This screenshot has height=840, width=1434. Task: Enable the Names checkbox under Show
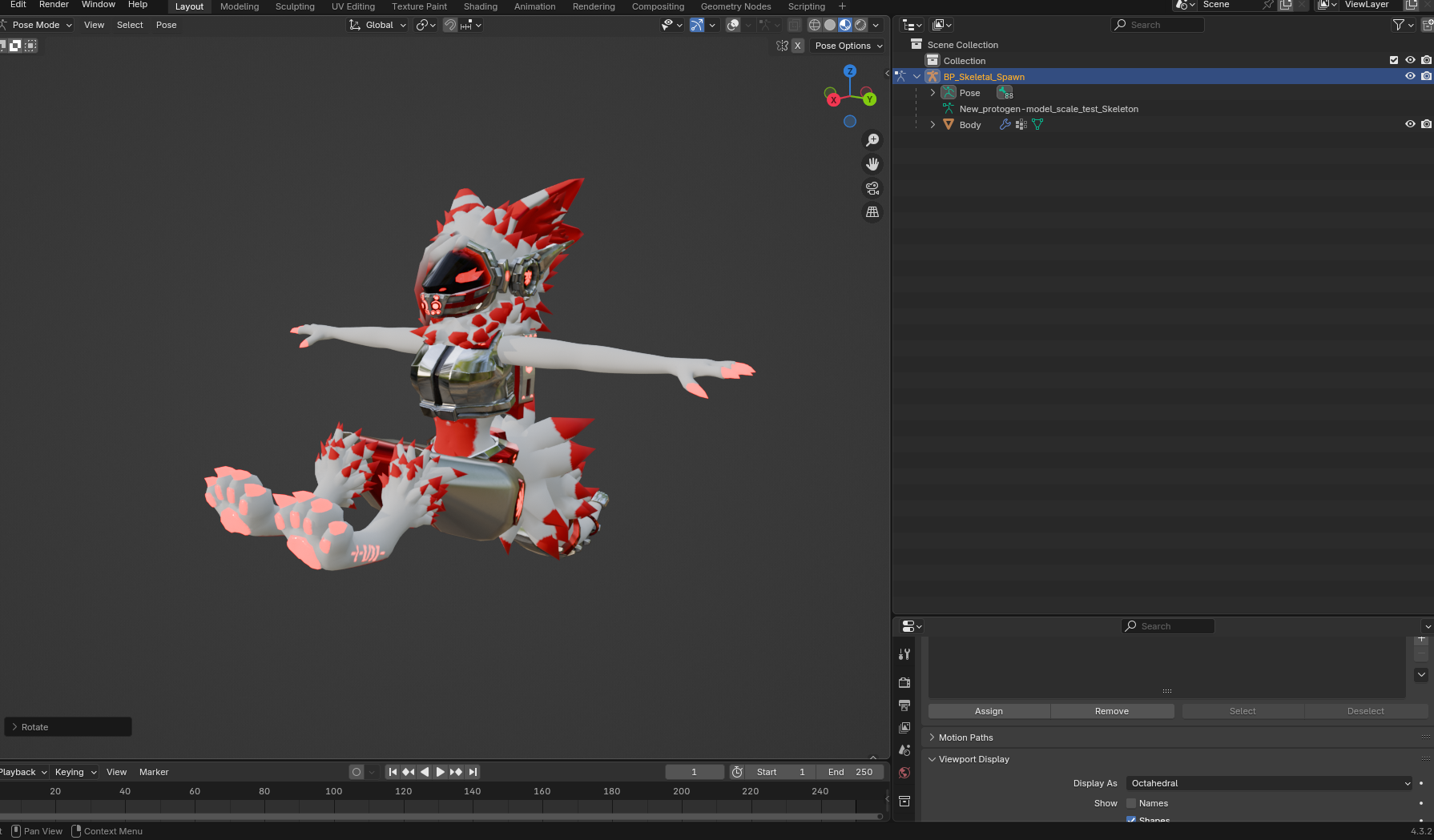point(1131,803)
